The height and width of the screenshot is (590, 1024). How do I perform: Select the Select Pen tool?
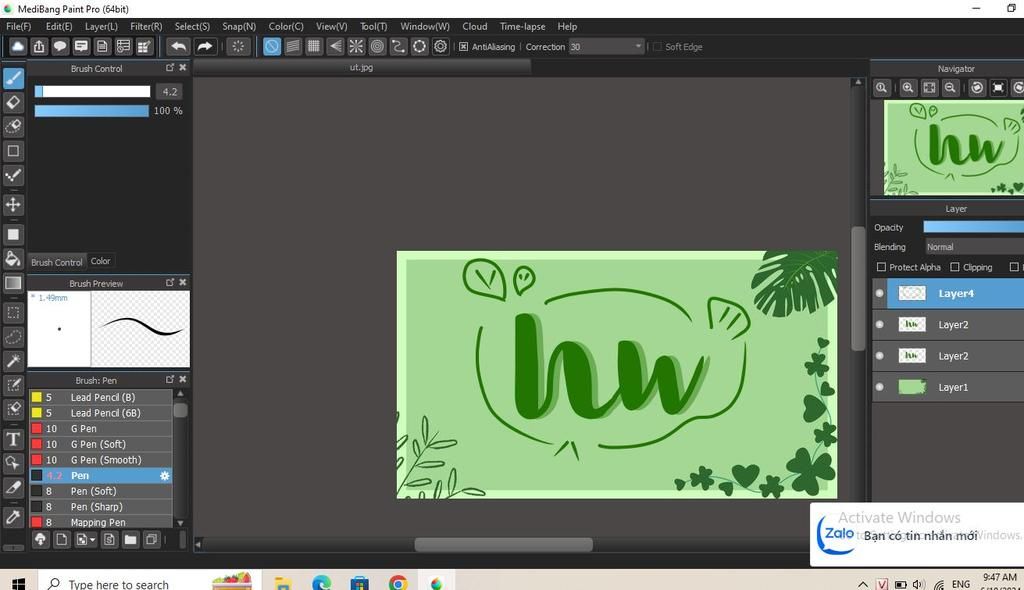(x=13, y=385)
